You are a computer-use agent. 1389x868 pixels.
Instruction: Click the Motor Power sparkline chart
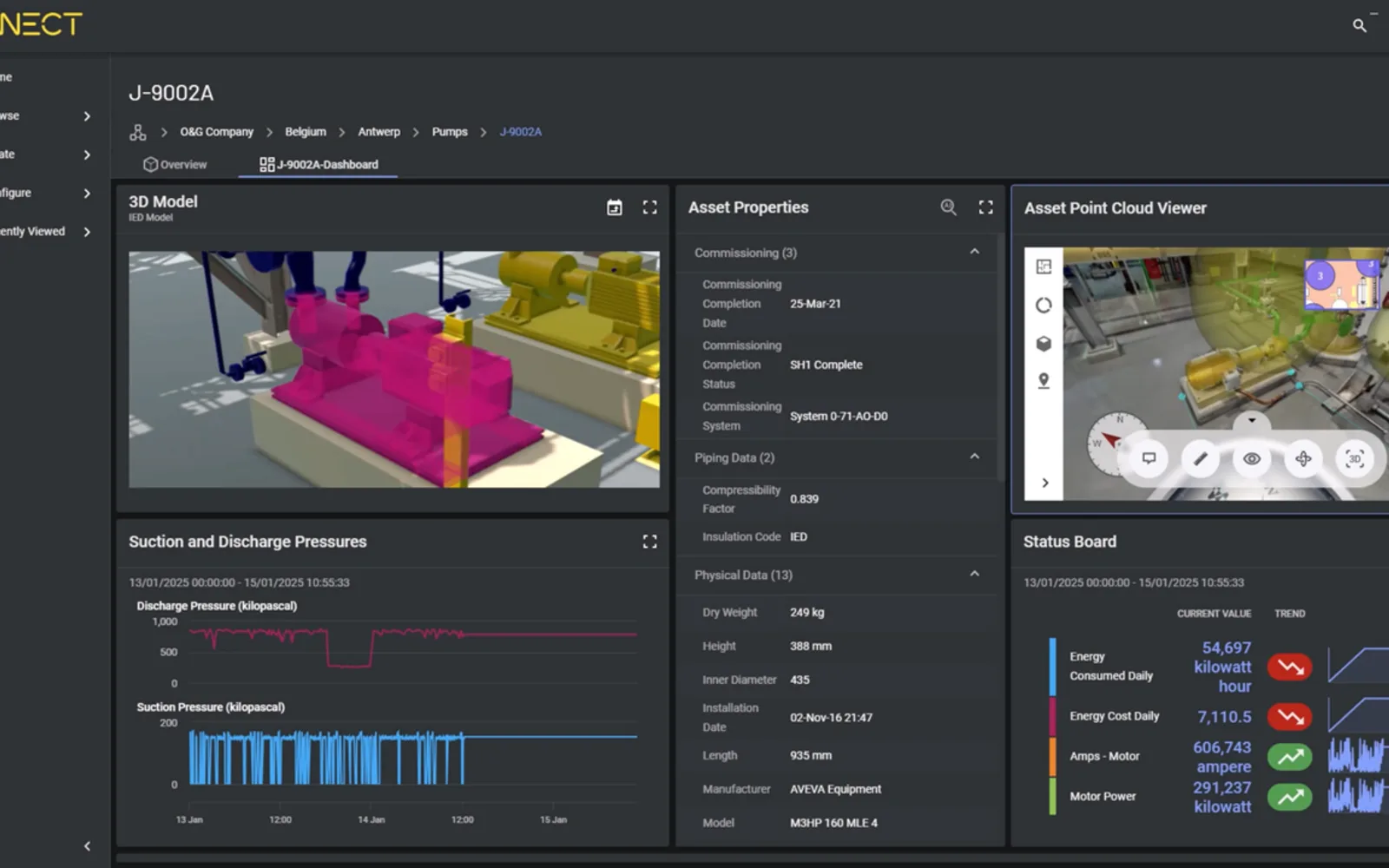pyautogui.click(x=1357, y=796)
